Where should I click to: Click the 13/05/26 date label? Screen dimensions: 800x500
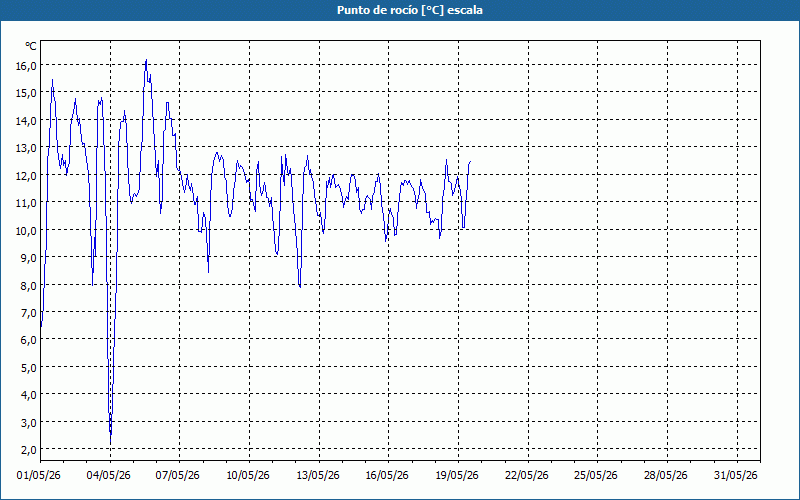click(x=318, y=476)
